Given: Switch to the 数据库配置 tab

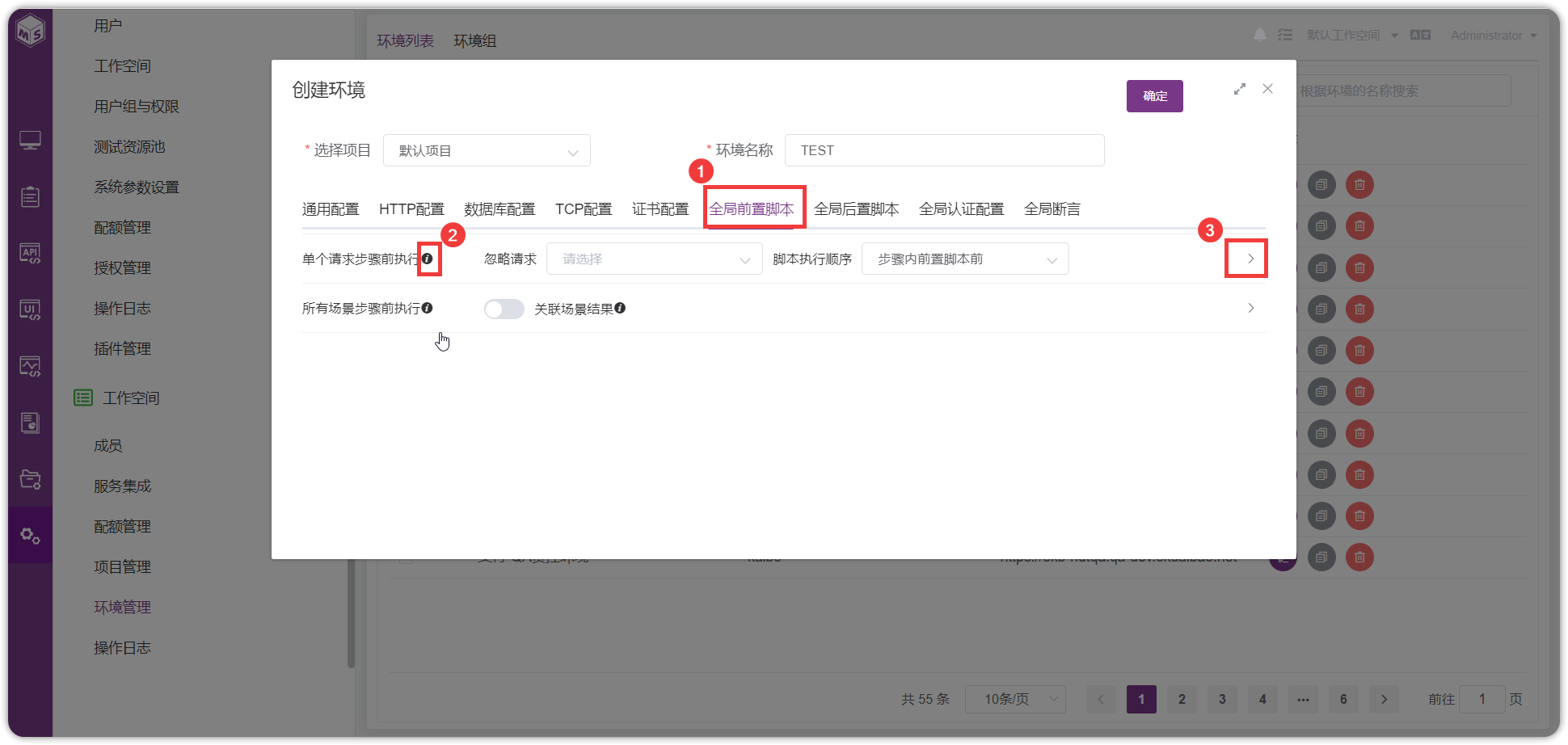Looking at the screenshot, I should (x=499, y=209).
